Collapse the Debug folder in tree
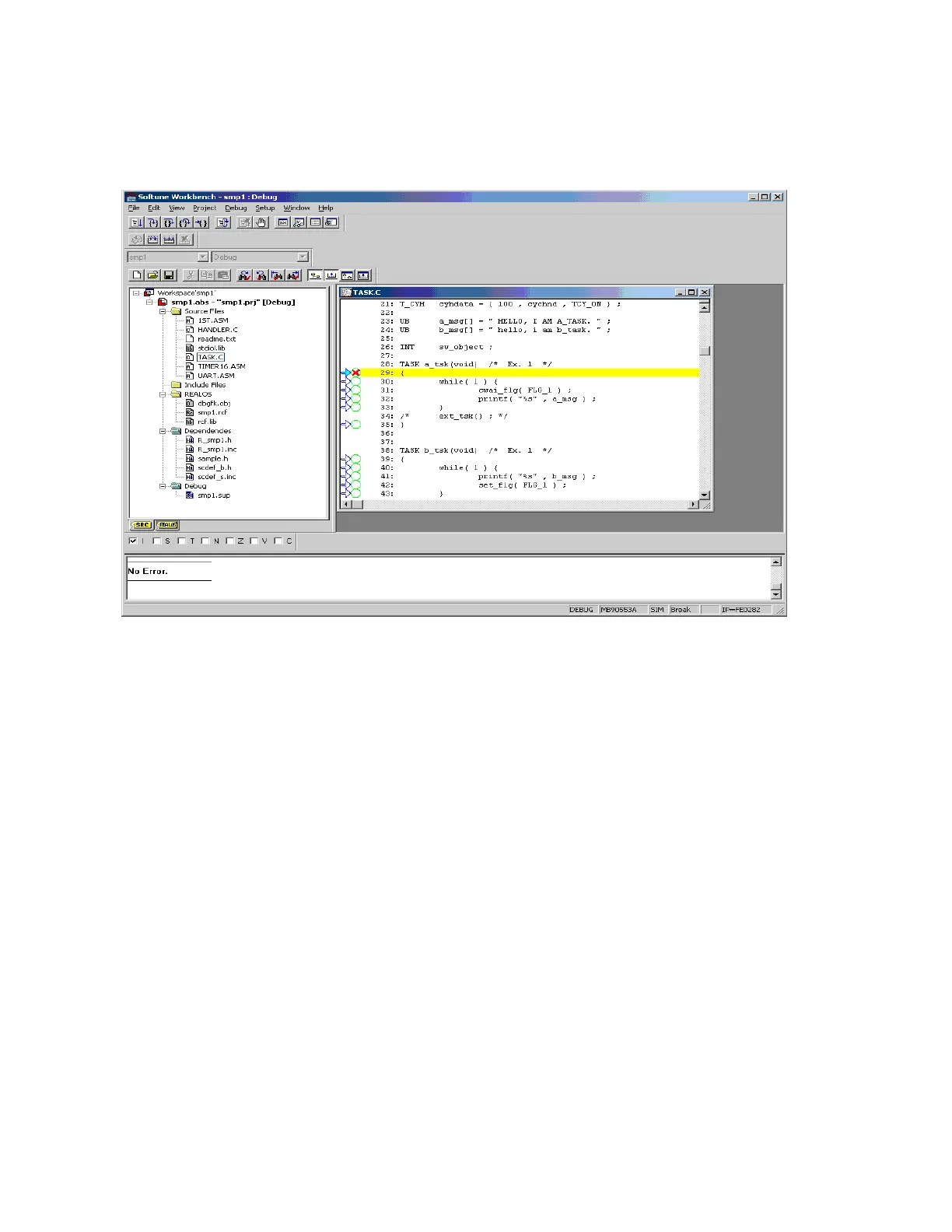 tap(163, 486)
